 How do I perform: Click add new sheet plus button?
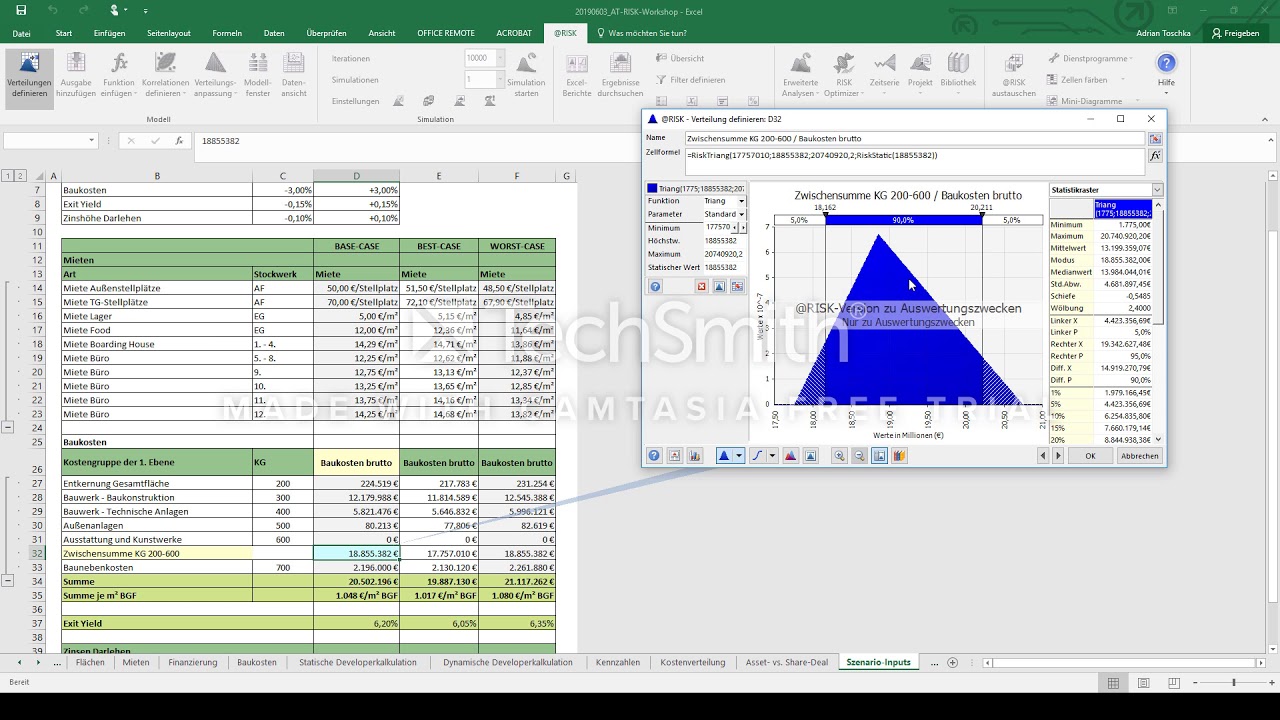point(952,662)
